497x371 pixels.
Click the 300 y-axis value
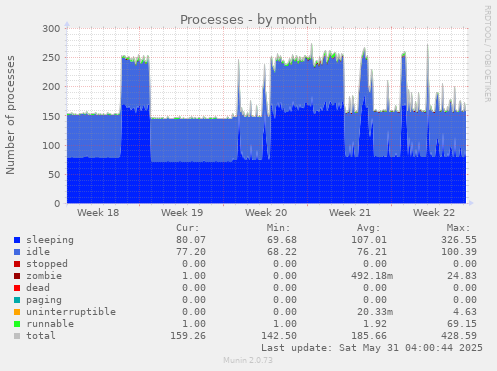(51, 29)
